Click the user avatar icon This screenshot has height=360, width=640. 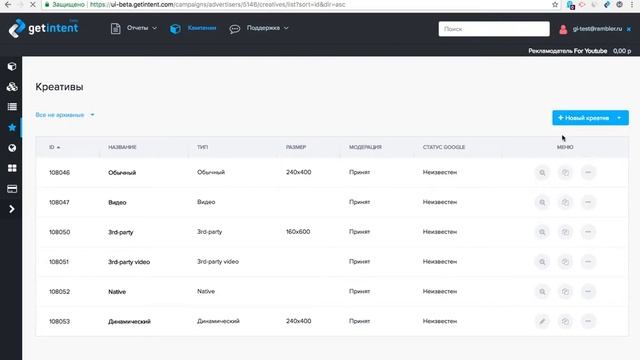click(563, 29)
